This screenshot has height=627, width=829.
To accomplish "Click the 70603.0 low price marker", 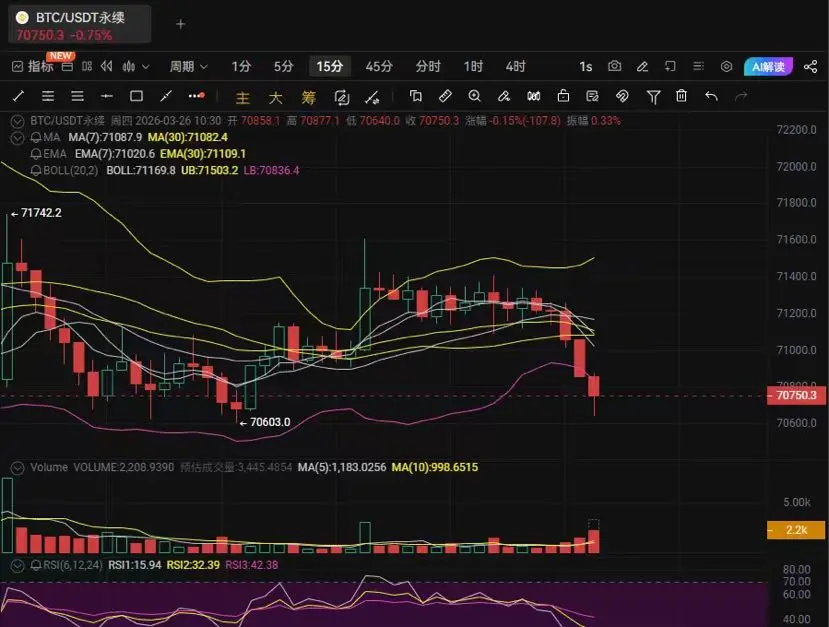I will tap(265, 422).
